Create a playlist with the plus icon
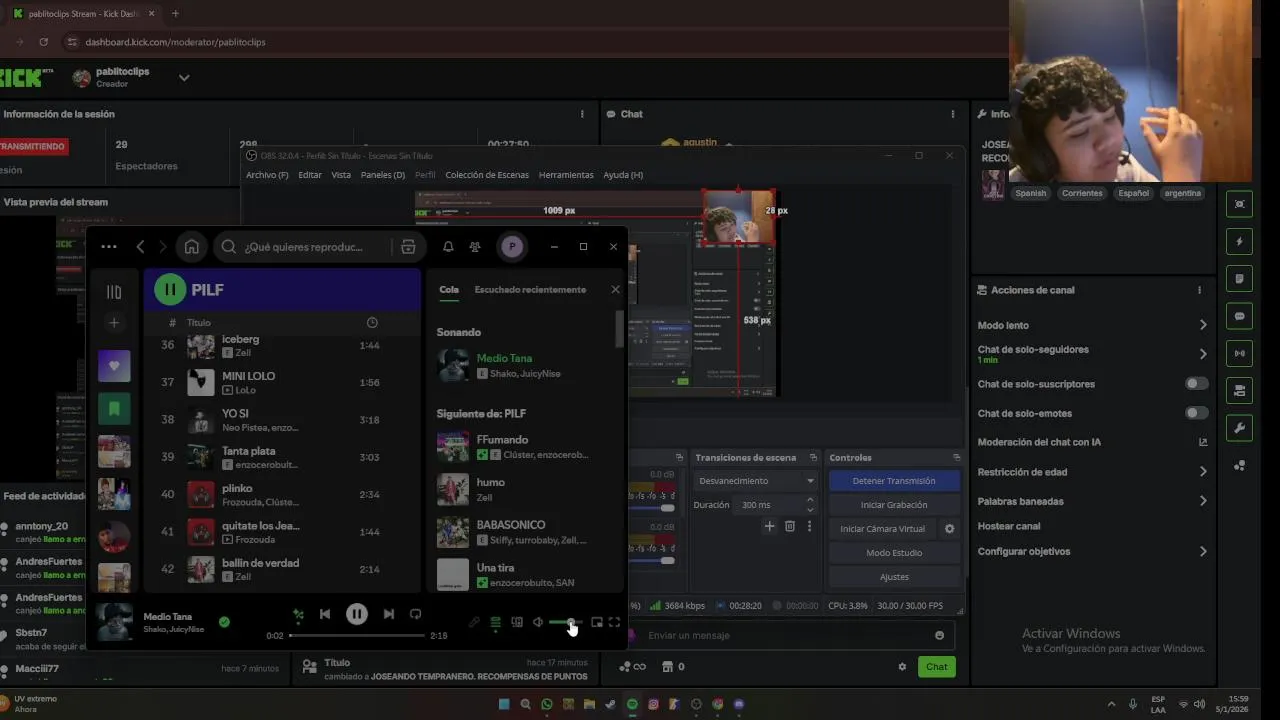 [114, 323]
